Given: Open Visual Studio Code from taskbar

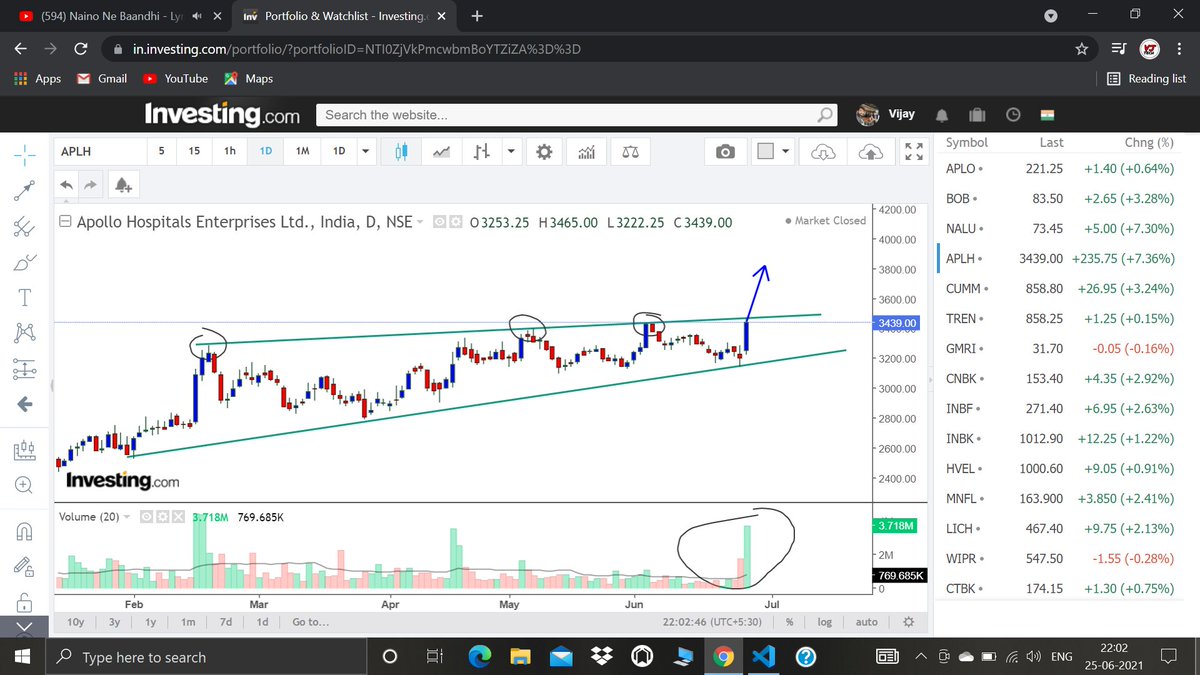Looking at the screenshot, I should click(x=765, y=657).
